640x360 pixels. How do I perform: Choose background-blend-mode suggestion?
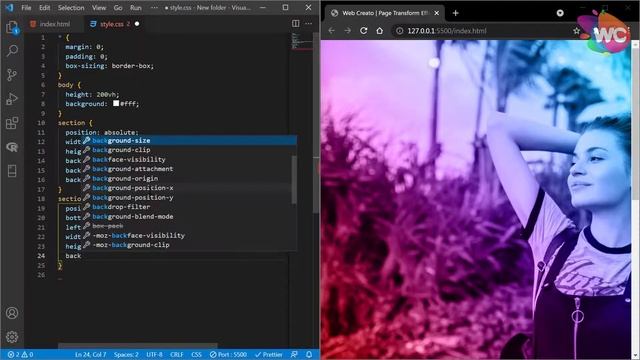tap(189, 216)
